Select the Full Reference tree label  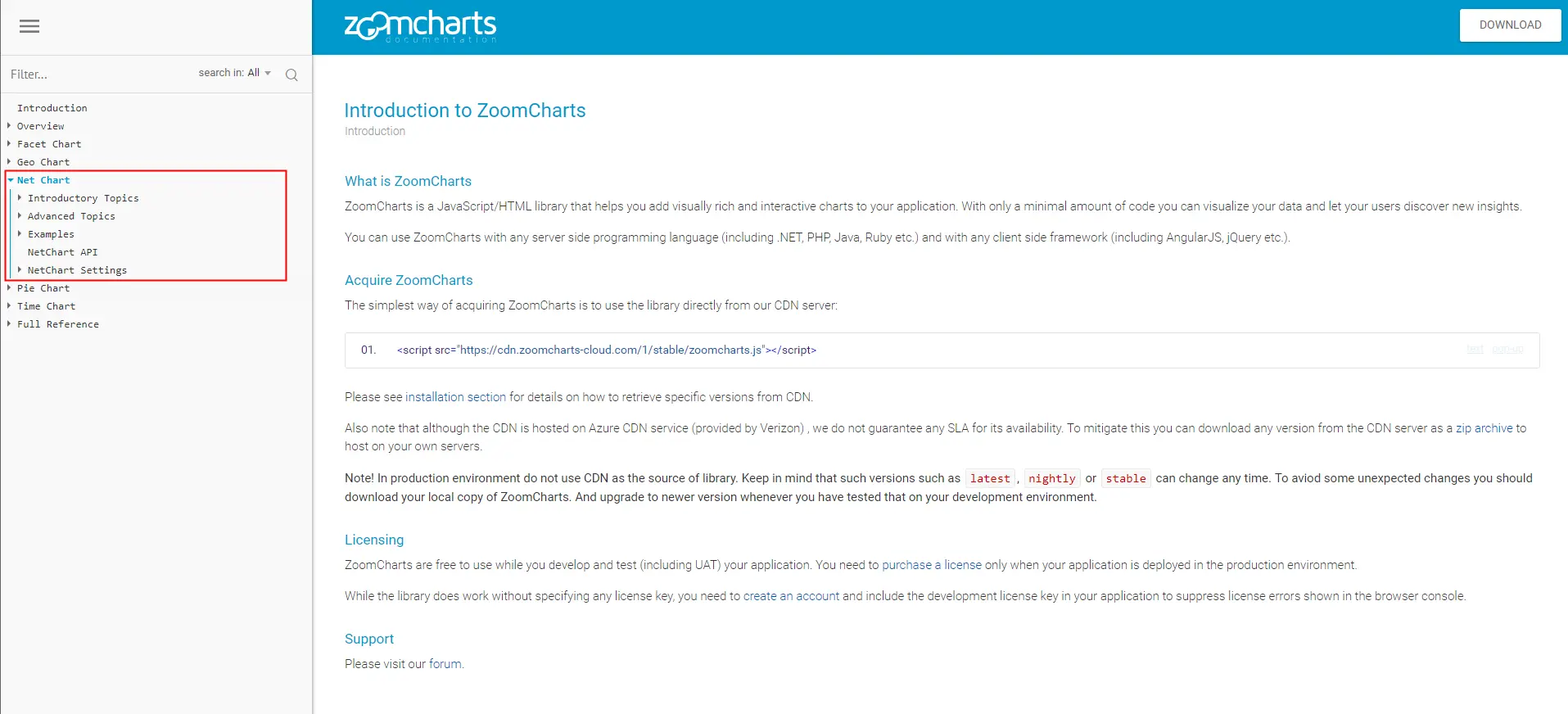[x=58, y=324]
